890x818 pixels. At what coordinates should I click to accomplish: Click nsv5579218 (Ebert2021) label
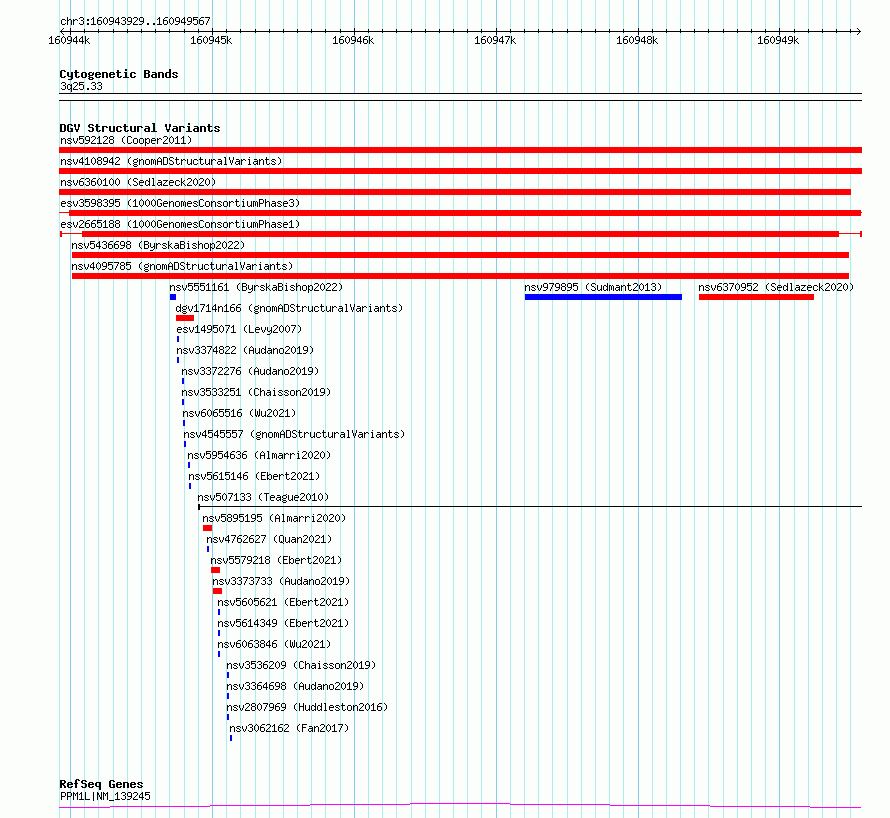[x=276, y=560]
